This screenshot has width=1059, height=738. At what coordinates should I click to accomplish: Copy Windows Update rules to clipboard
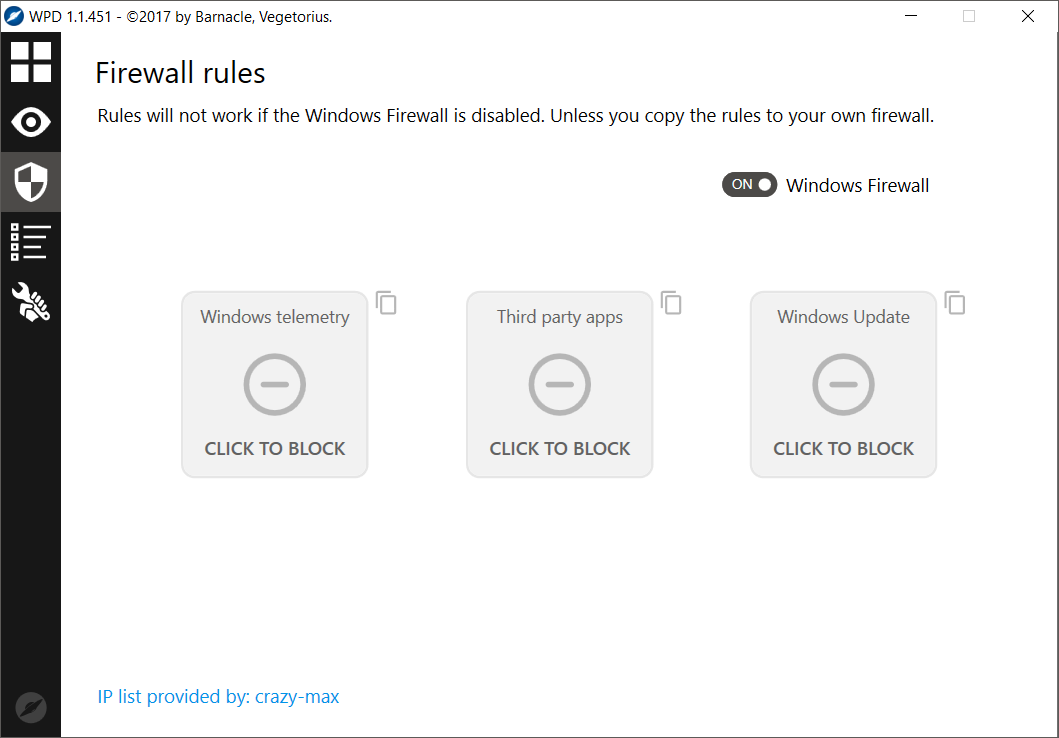(956, 302)
